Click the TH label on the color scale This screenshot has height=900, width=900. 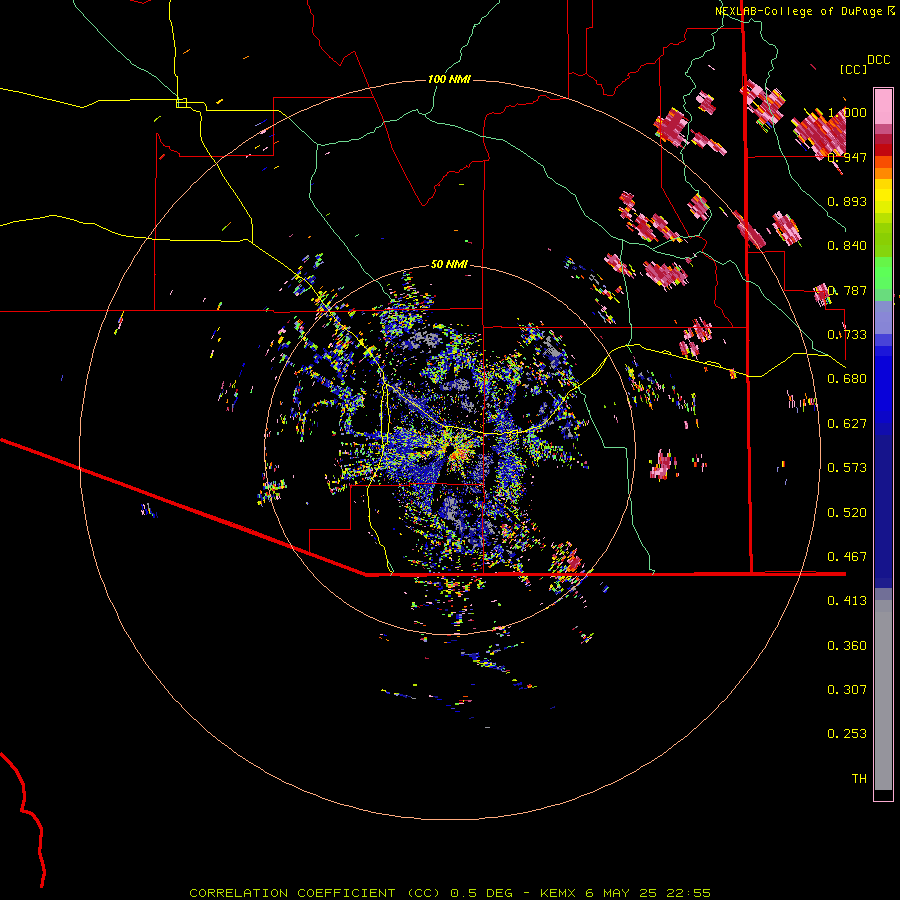(x=859, y=778)
